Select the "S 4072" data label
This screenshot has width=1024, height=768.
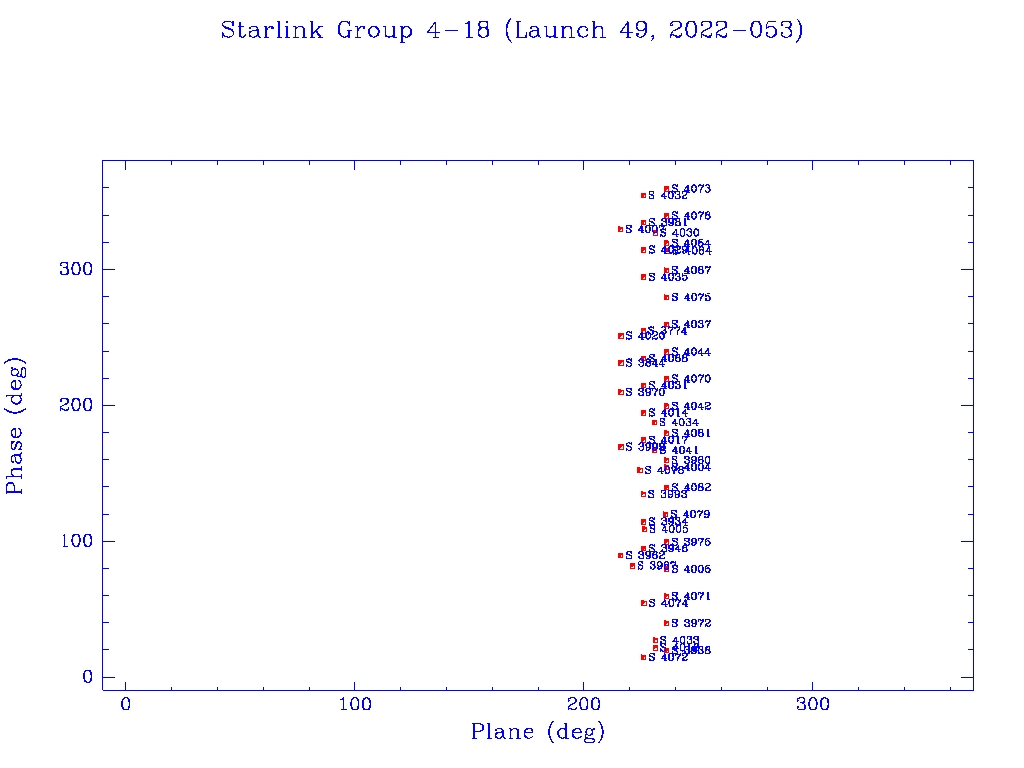point(667,657)
